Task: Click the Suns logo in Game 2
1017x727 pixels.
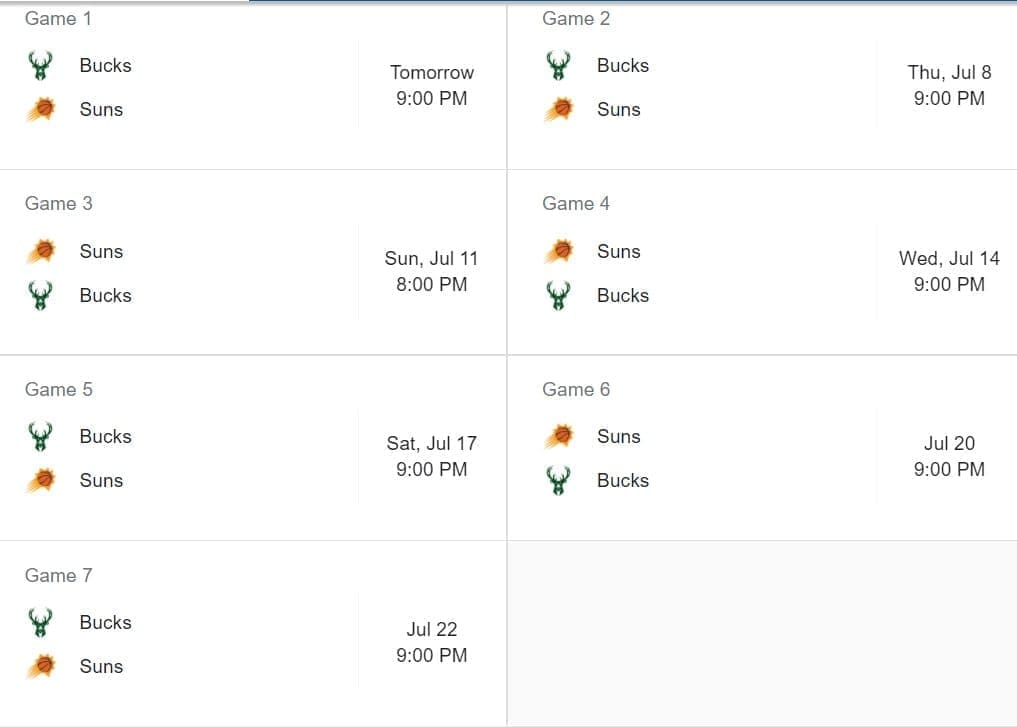Action: click(558, 109)
